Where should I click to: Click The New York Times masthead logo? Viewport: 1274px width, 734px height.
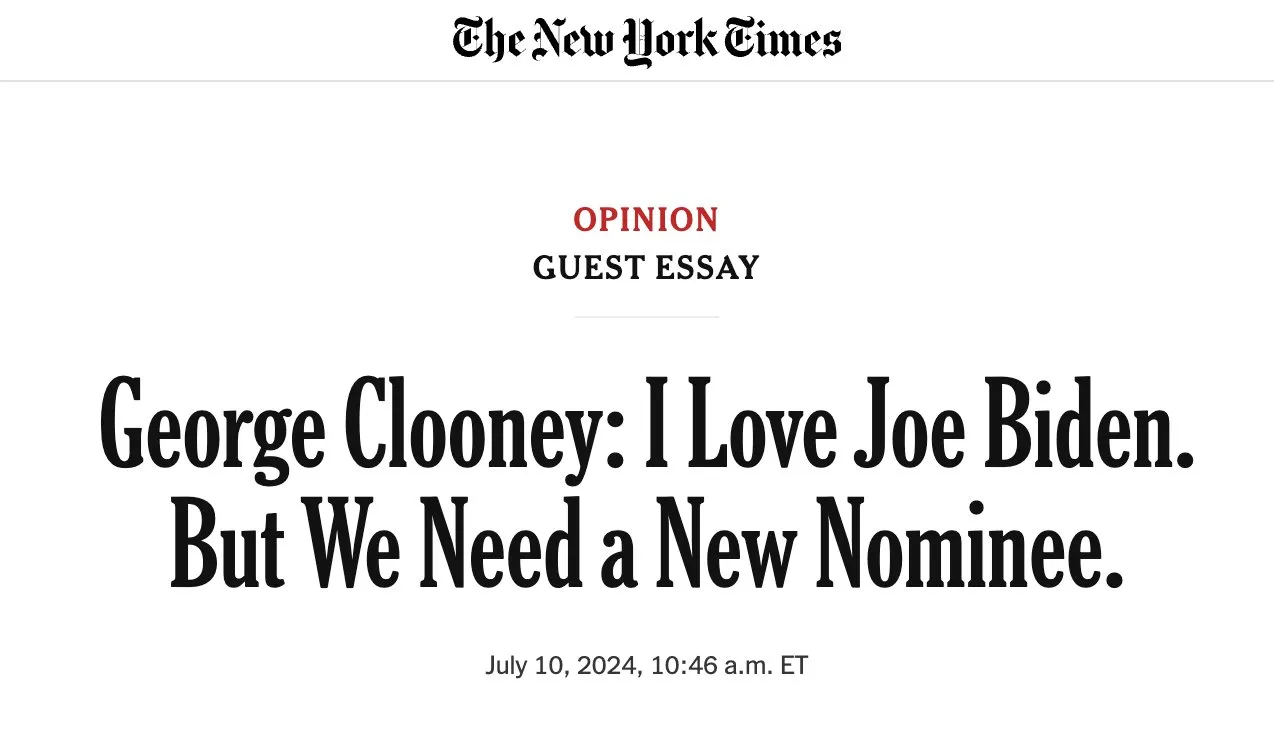tap(646, 40)
